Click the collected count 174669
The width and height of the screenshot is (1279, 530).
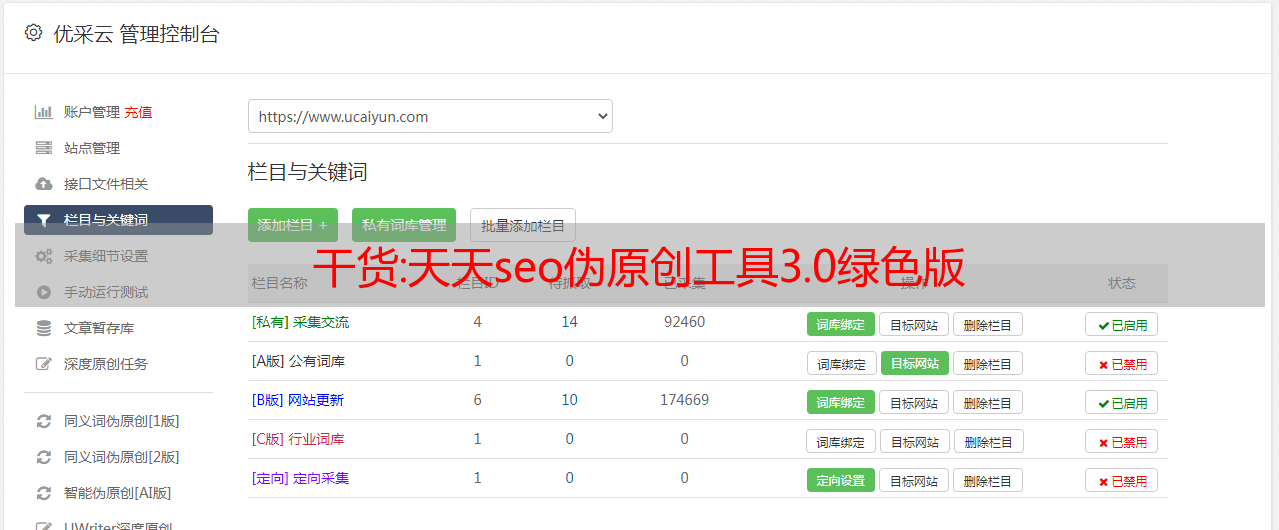pos(684,400)
